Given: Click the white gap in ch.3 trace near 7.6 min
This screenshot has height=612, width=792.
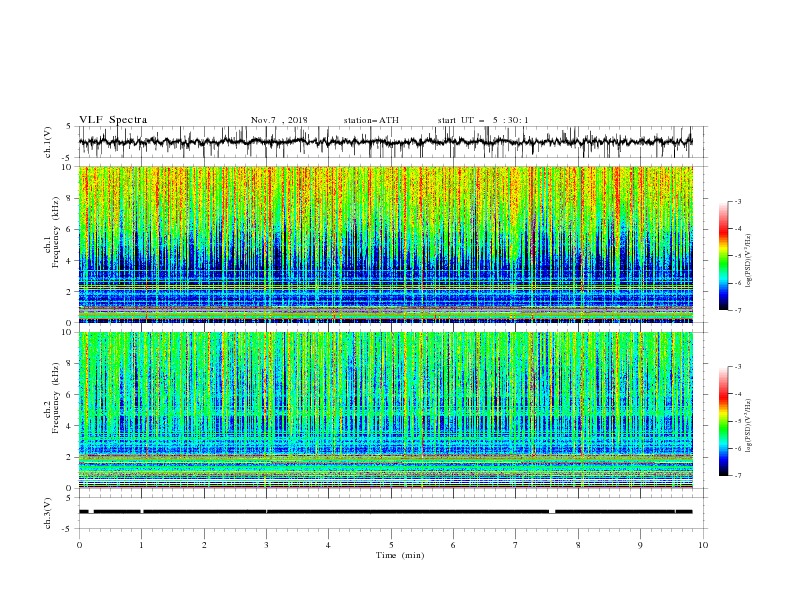Looking at the screenshot, I should click(x=552, y=512).
